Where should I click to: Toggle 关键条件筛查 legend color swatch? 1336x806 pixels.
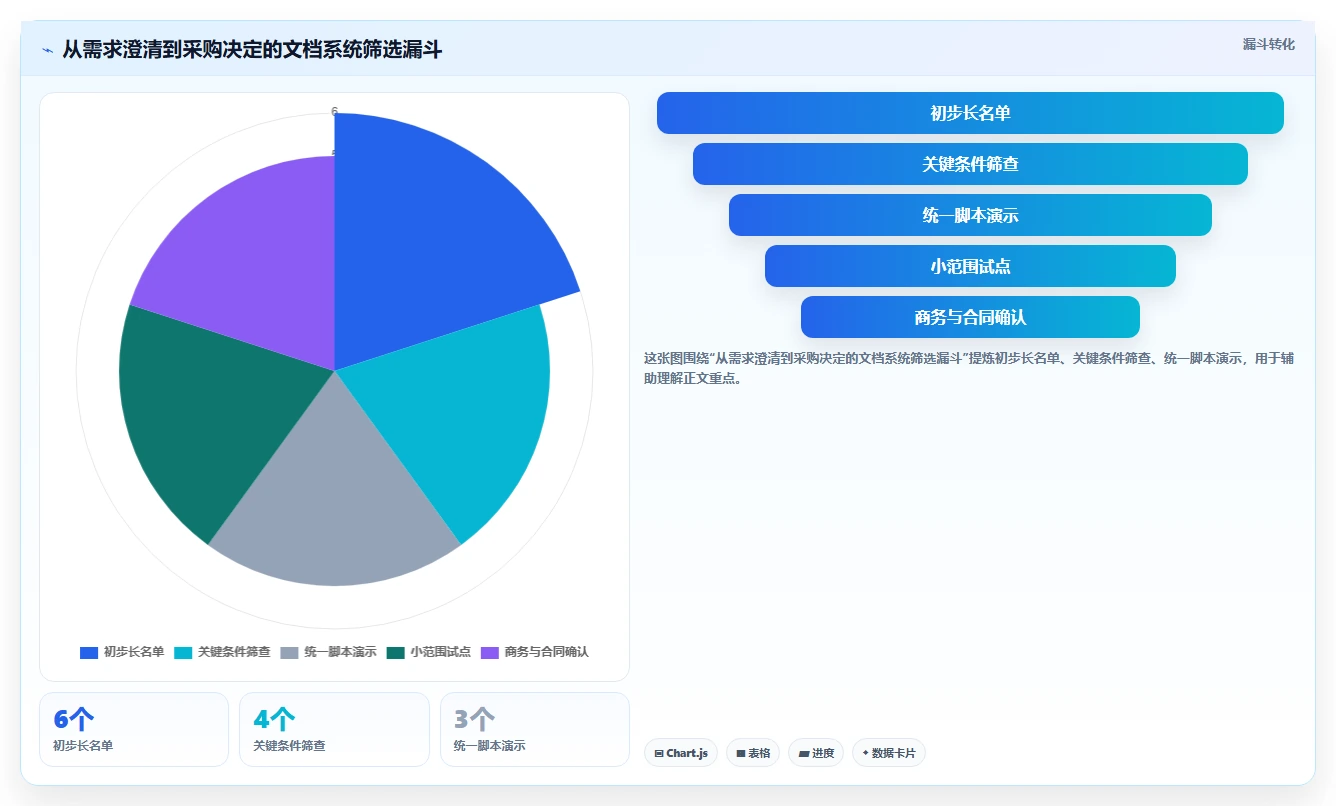[x=183, y=652]
